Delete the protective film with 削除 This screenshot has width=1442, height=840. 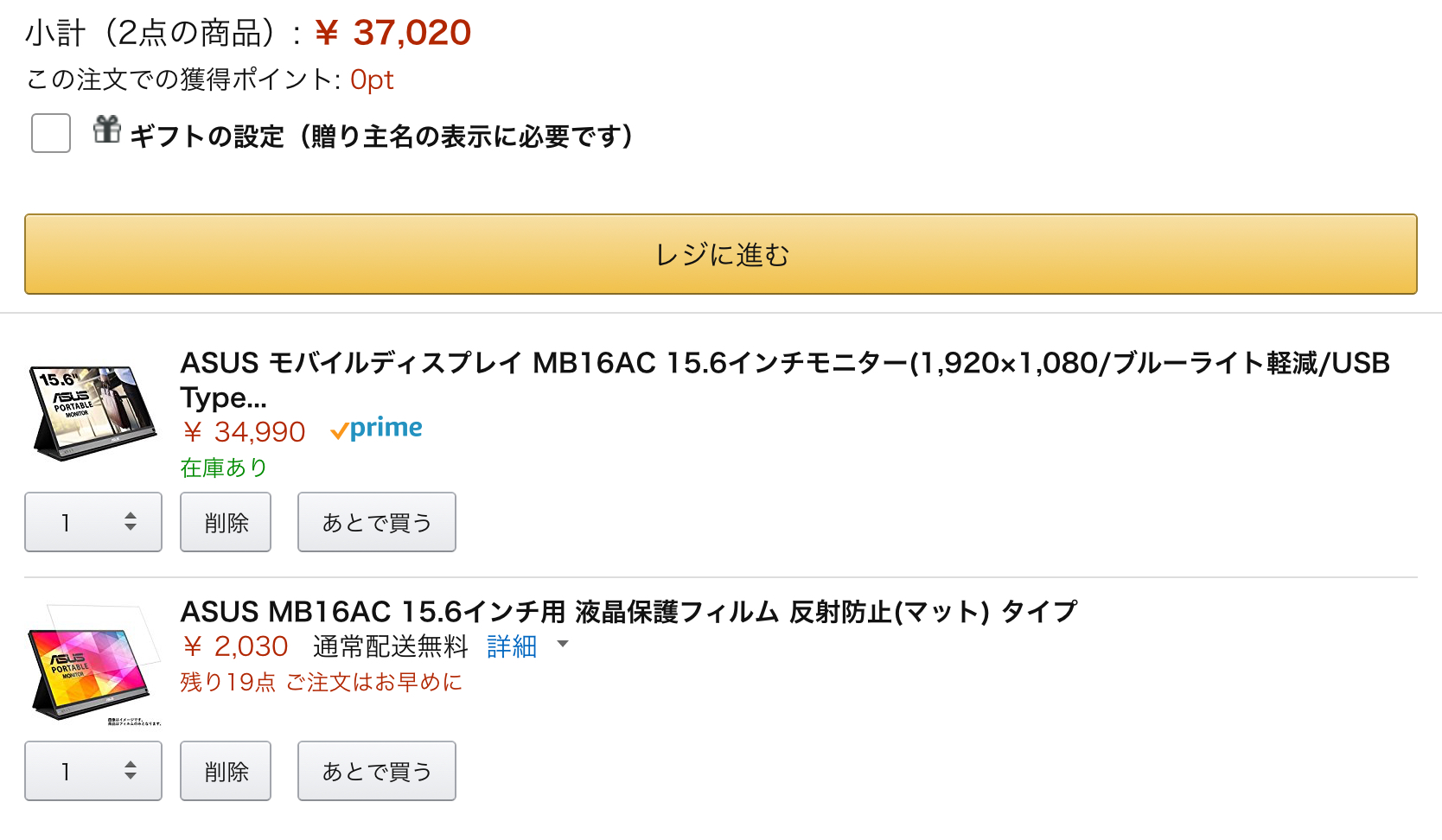click(226, 771)
